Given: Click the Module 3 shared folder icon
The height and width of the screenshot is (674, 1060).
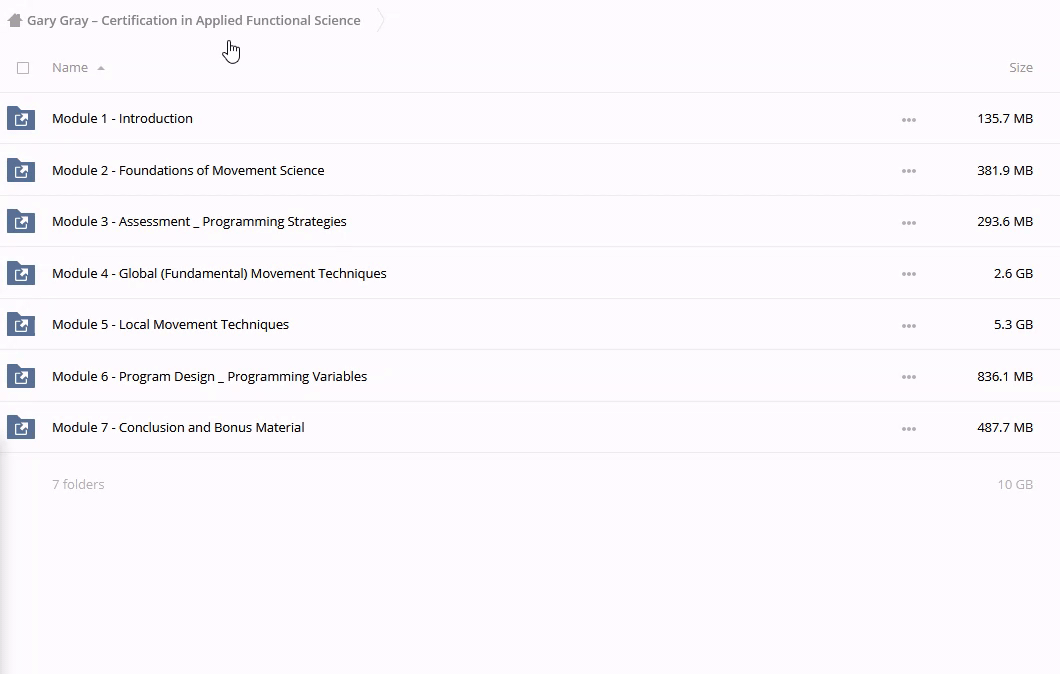Looking at the screenshot, I should point(21,222).
